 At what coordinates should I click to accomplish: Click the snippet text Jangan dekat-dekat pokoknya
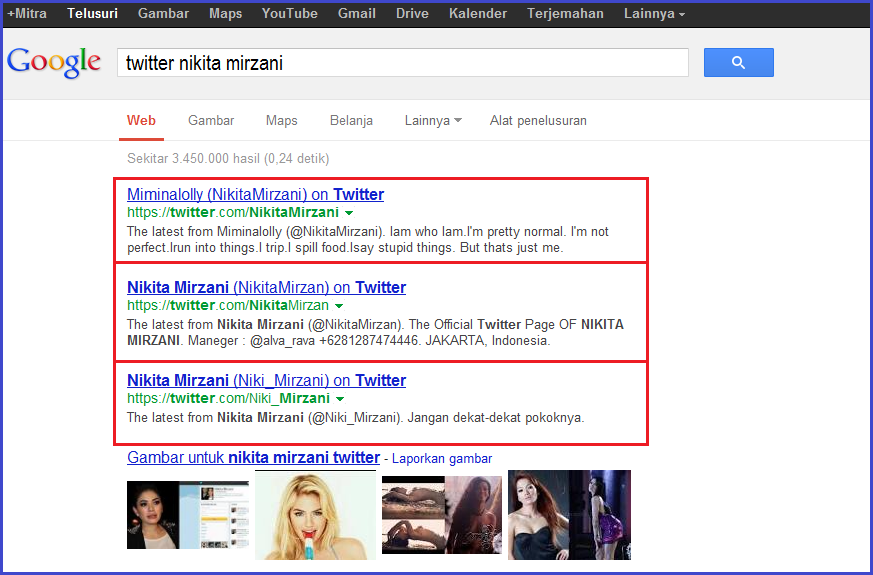[496, 417]
